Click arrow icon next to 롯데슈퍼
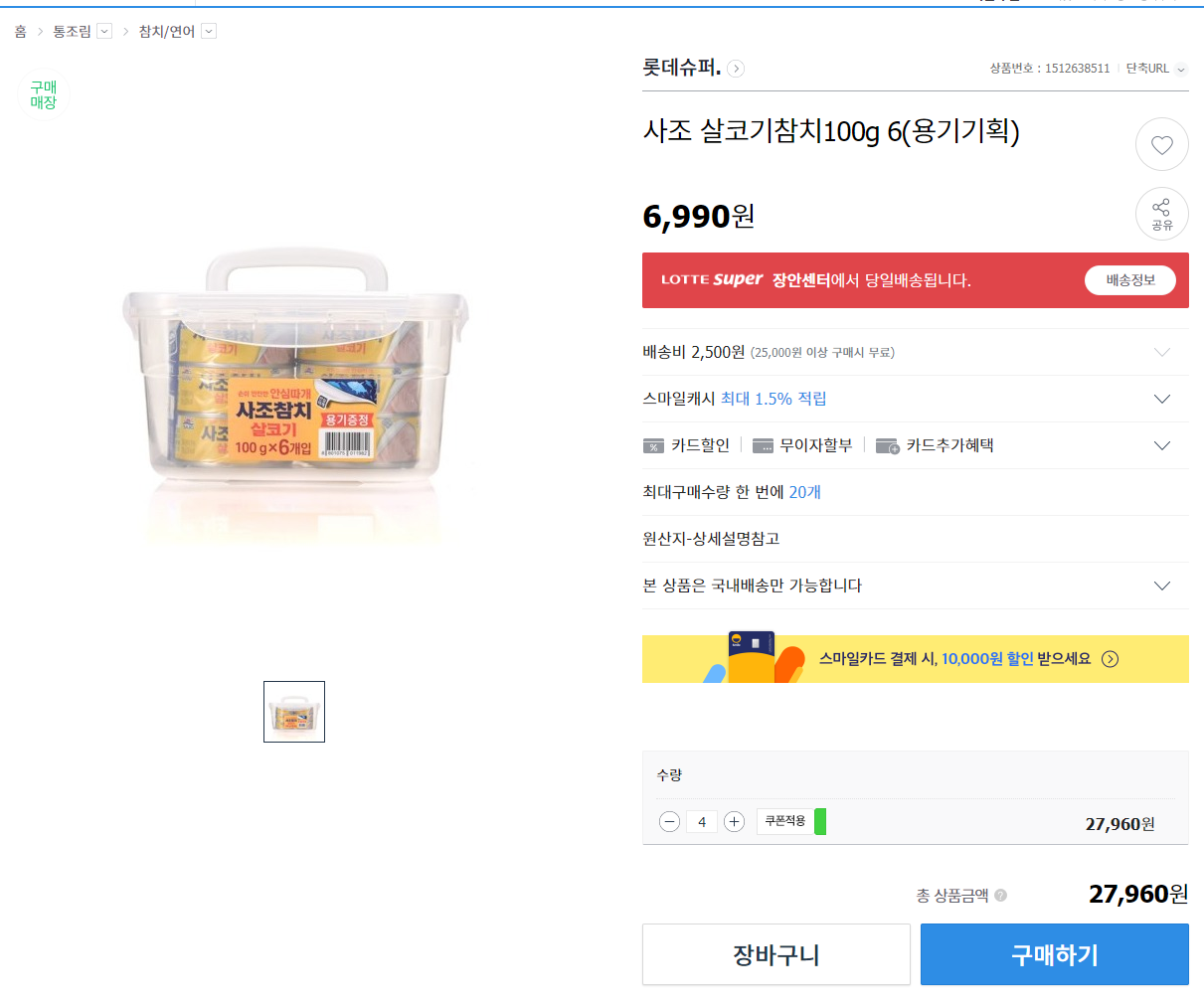Viewport: 1204px width, 1008px height. coord(736,69)
